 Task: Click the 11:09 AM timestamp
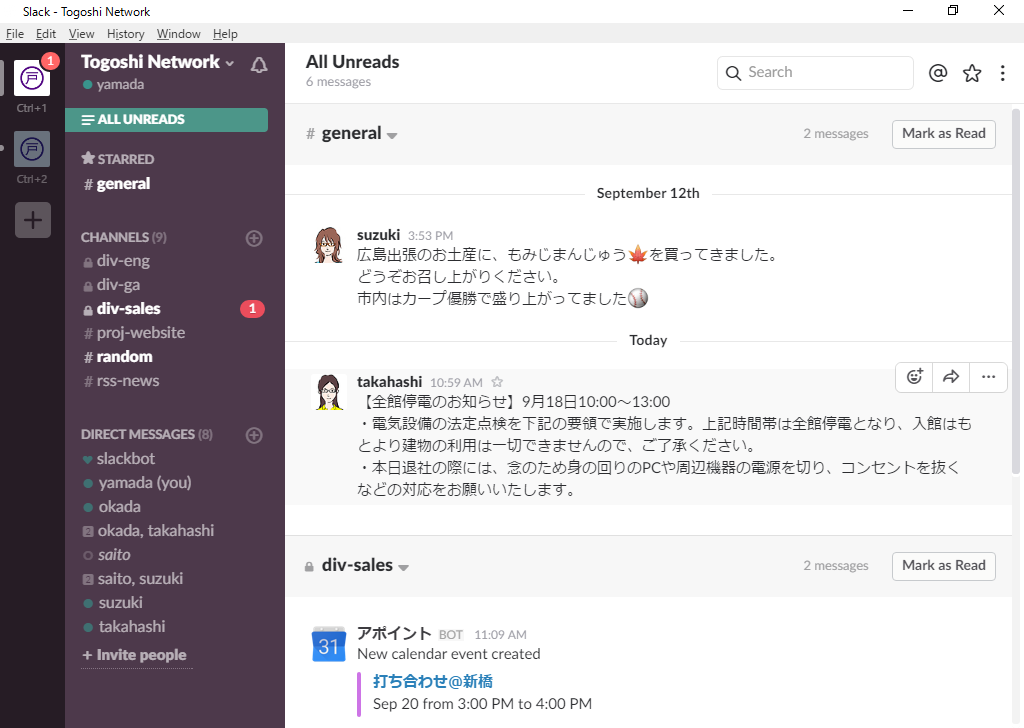pos(500,635)
